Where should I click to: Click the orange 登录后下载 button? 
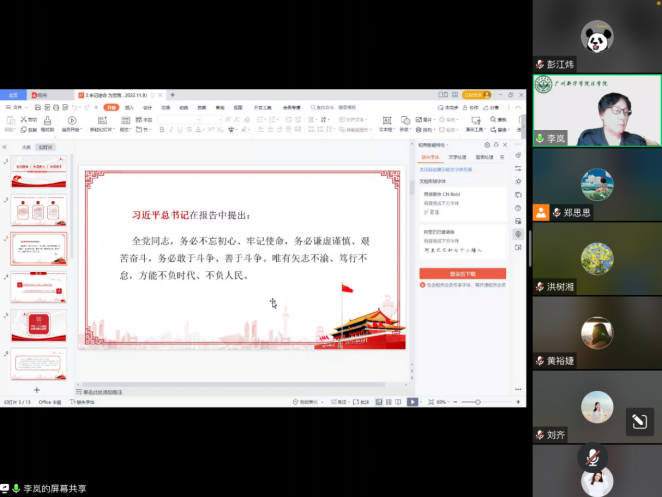coord(462,273)
